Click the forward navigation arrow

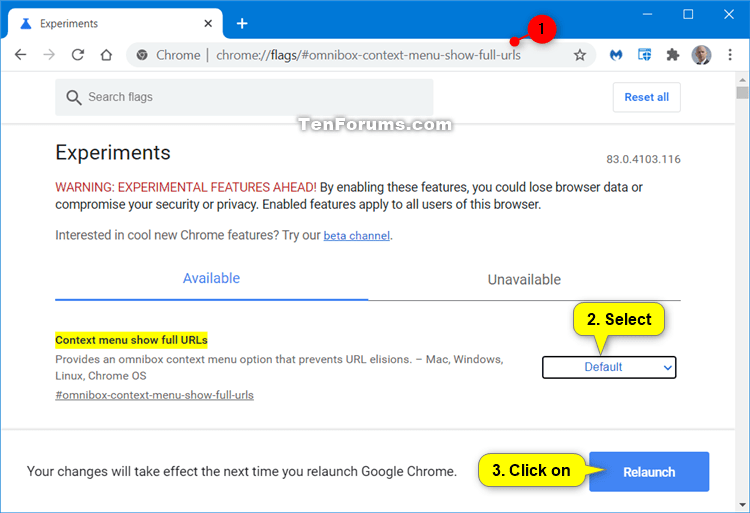[49, 55]
